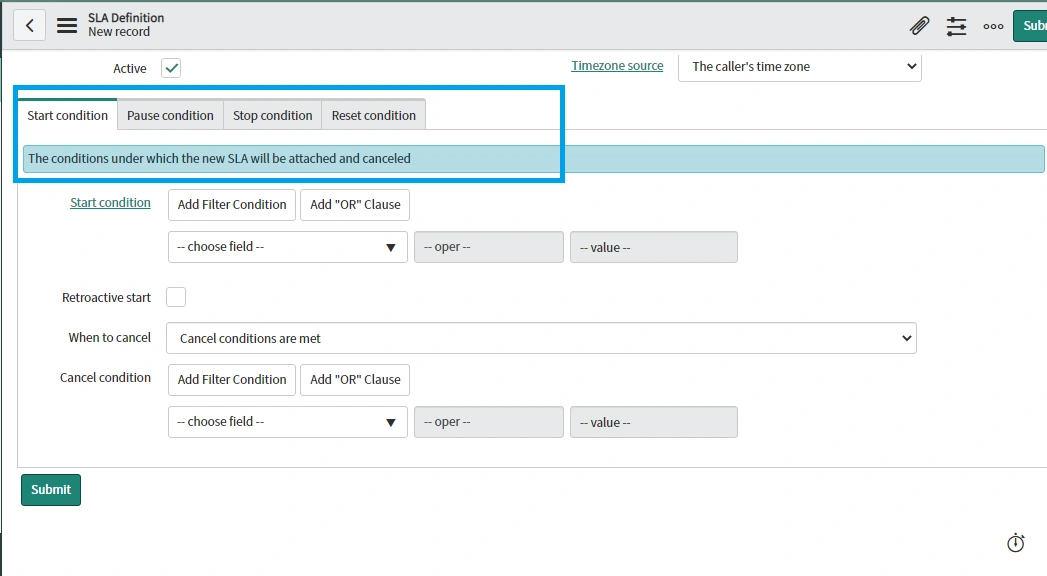Image resolution: width=1047 pixels, height=576 pixels.
Task: Add Filter Condition for Start condition
Action: click(232, 205)
